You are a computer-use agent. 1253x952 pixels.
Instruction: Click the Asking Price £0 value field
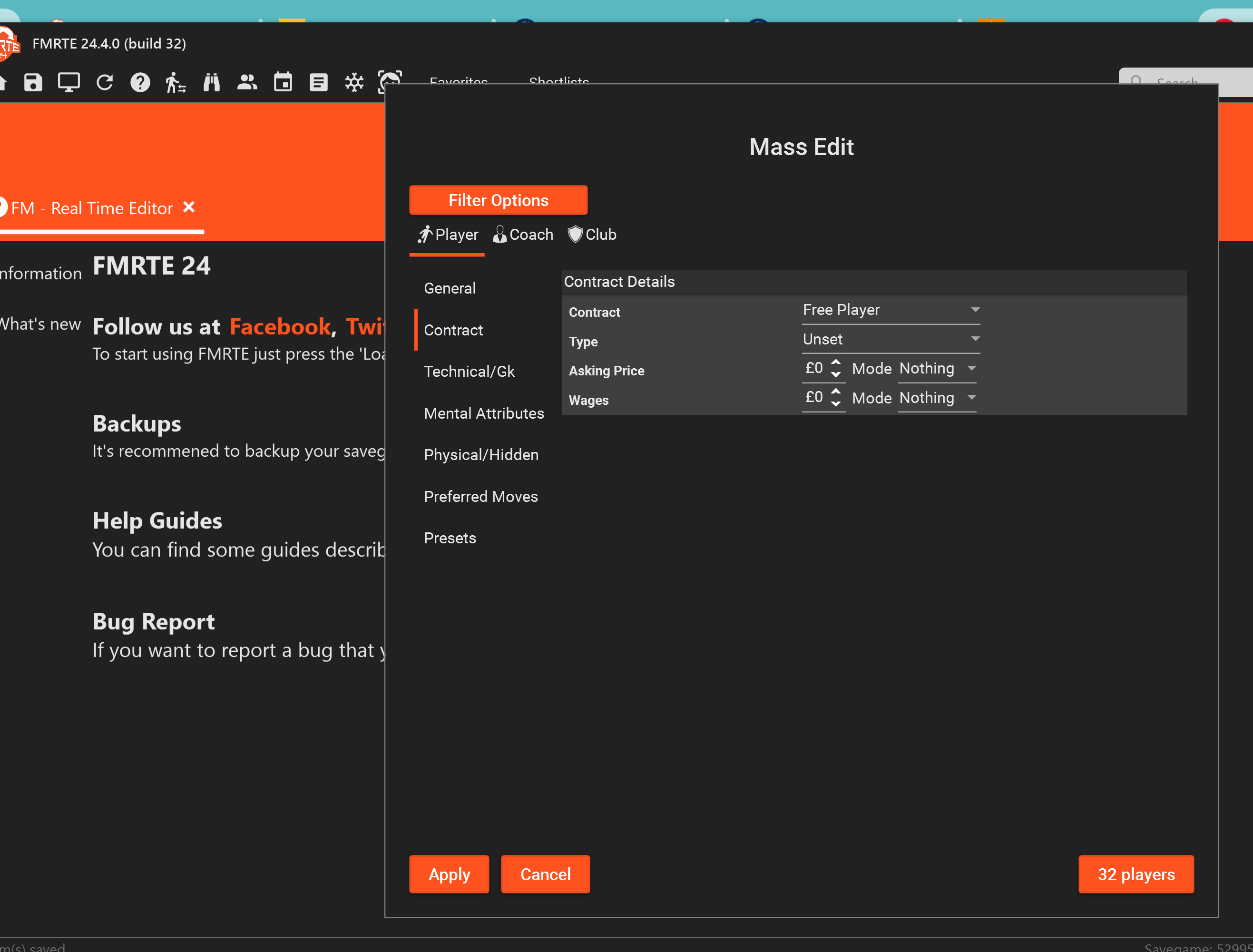click(x=814, y=368)
